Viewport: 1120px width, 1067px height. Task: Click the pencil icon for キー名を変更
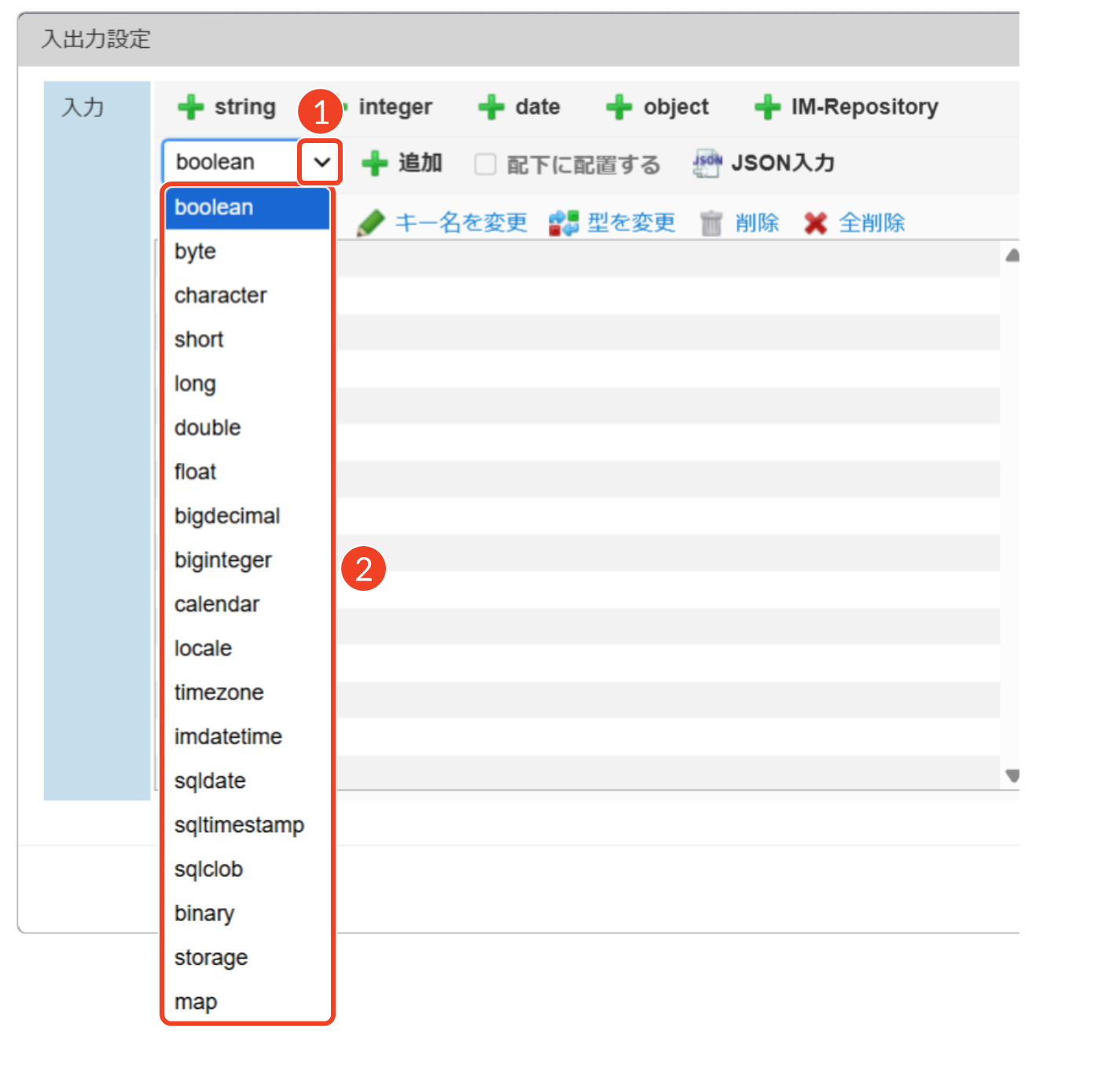371,223
